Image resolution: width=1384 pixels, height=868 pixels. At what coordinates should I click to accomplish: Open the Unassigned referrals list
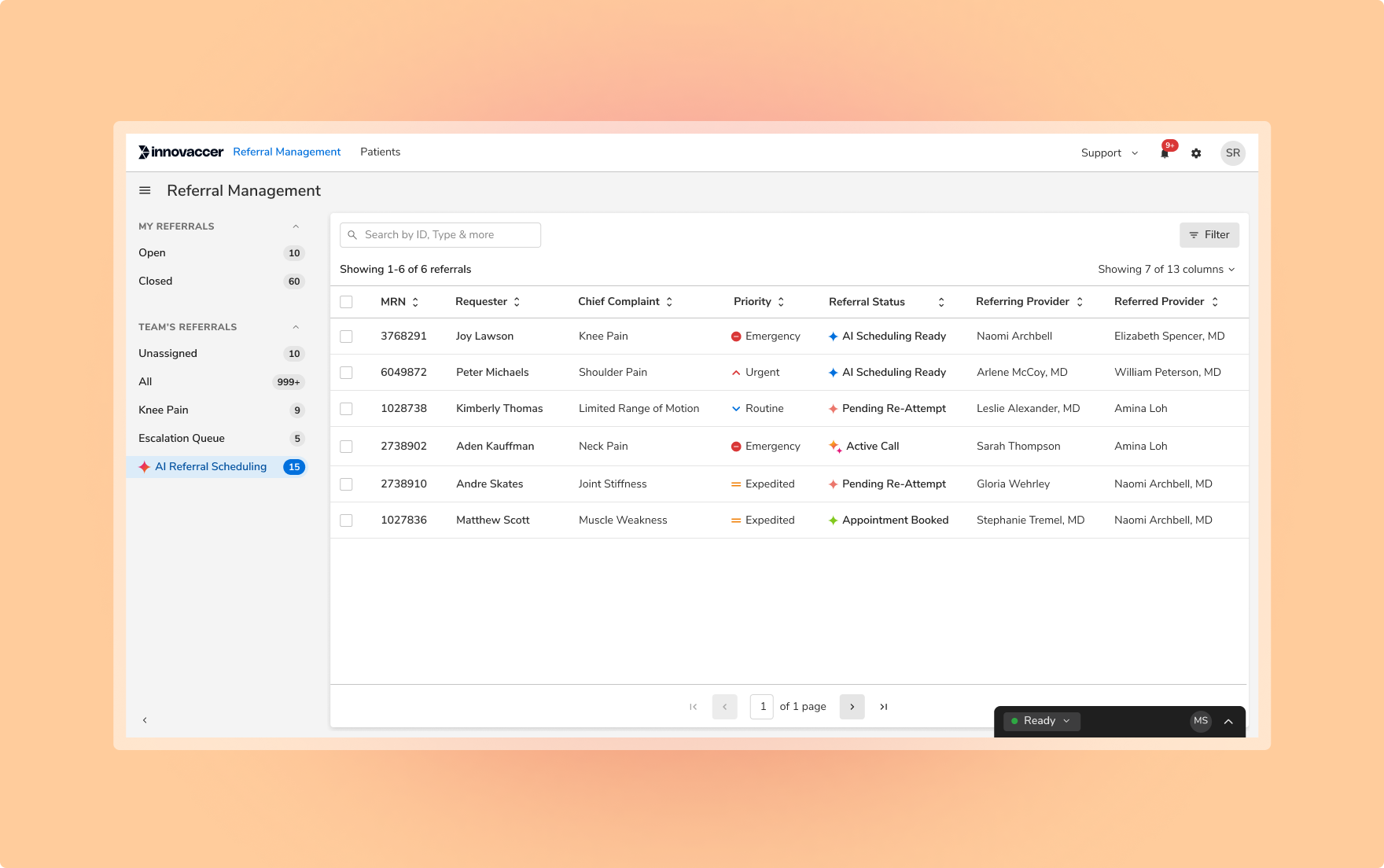pos(220,354)
